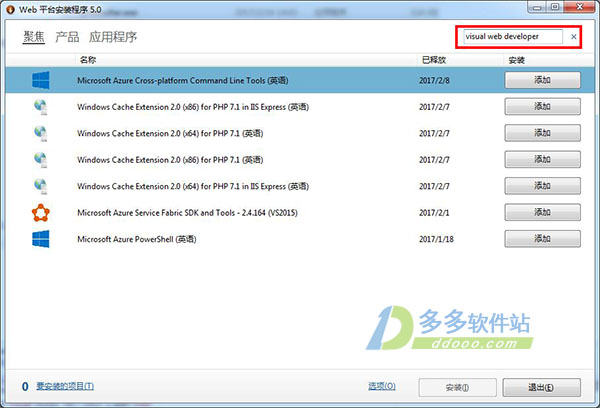Add Cache Extension x64 PHP 7.1 in IIS Express
Viewport: 600px width, 408px height.
click(x=542, y=186)
